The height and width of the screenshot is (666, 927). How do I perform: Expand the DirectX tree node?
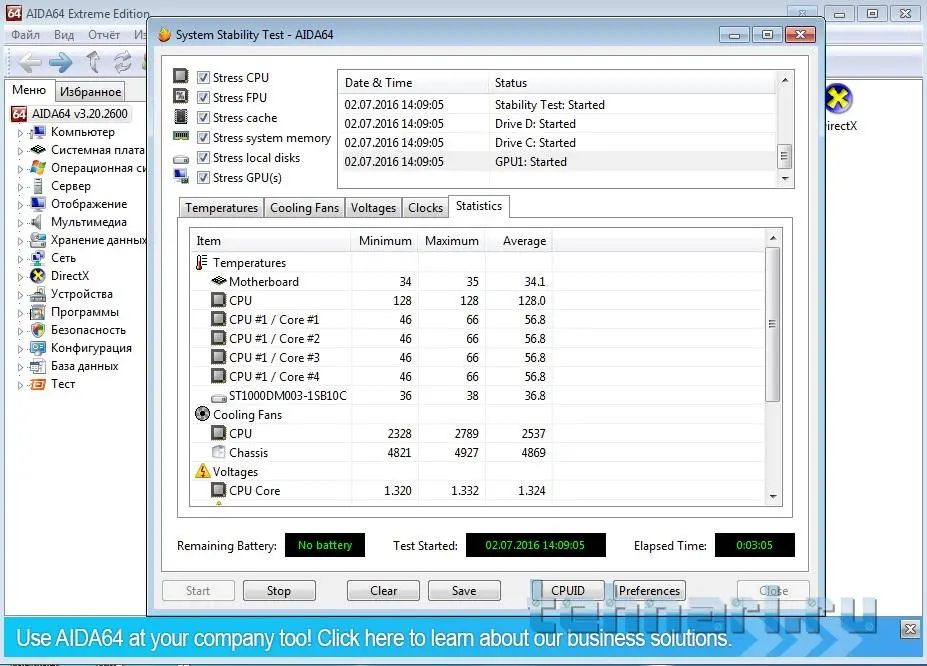[x=20, y=277]
